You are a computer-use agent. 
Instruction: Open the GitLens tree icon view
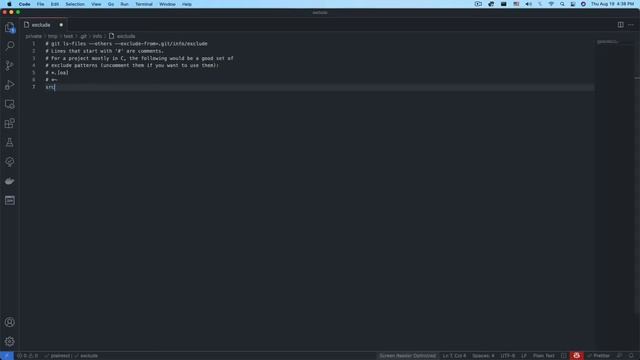pyautogui.click(x=9, y=162)
